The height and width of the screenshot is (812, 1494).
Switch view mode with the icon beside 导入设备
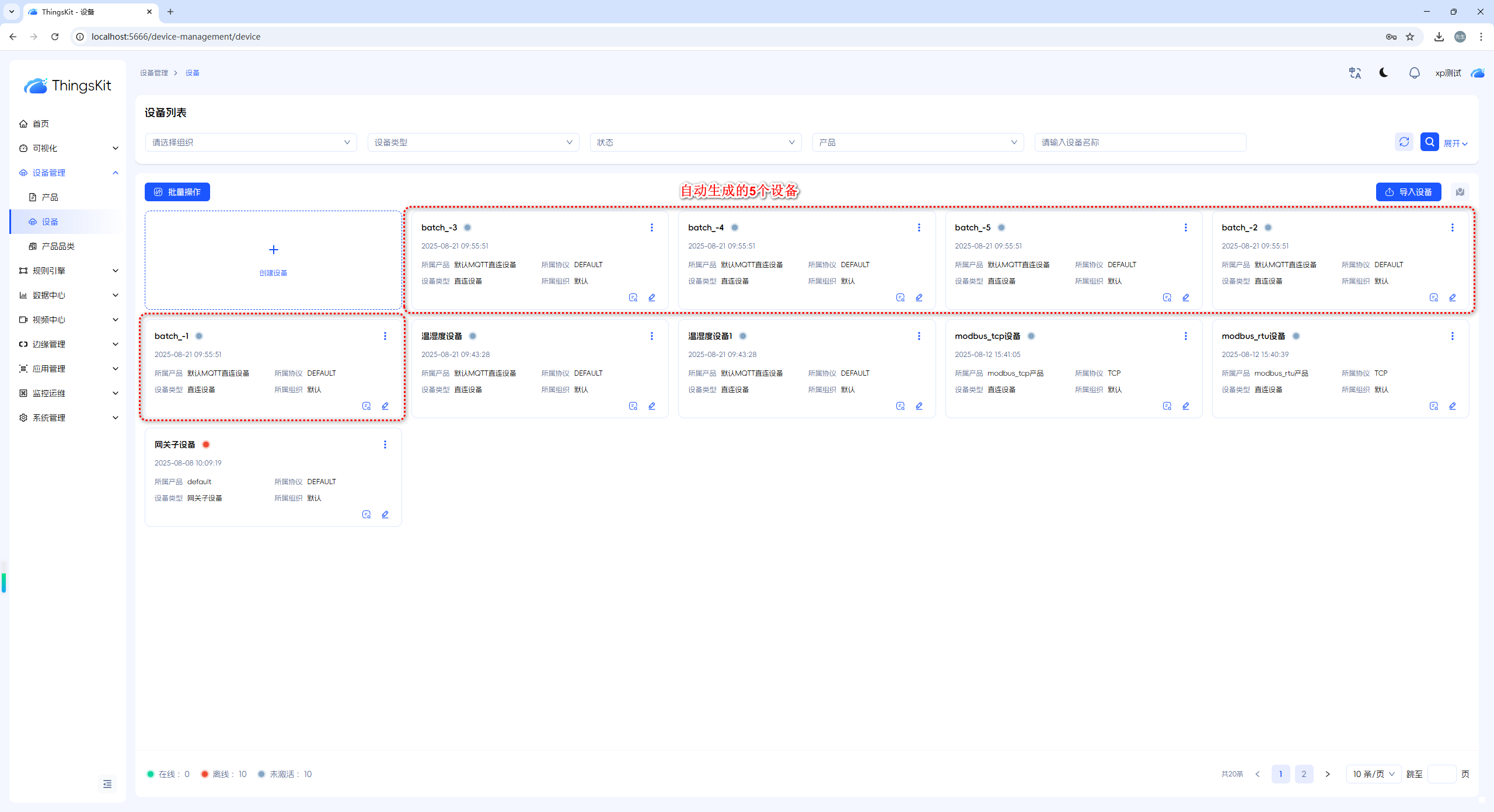click(1460, 192)
